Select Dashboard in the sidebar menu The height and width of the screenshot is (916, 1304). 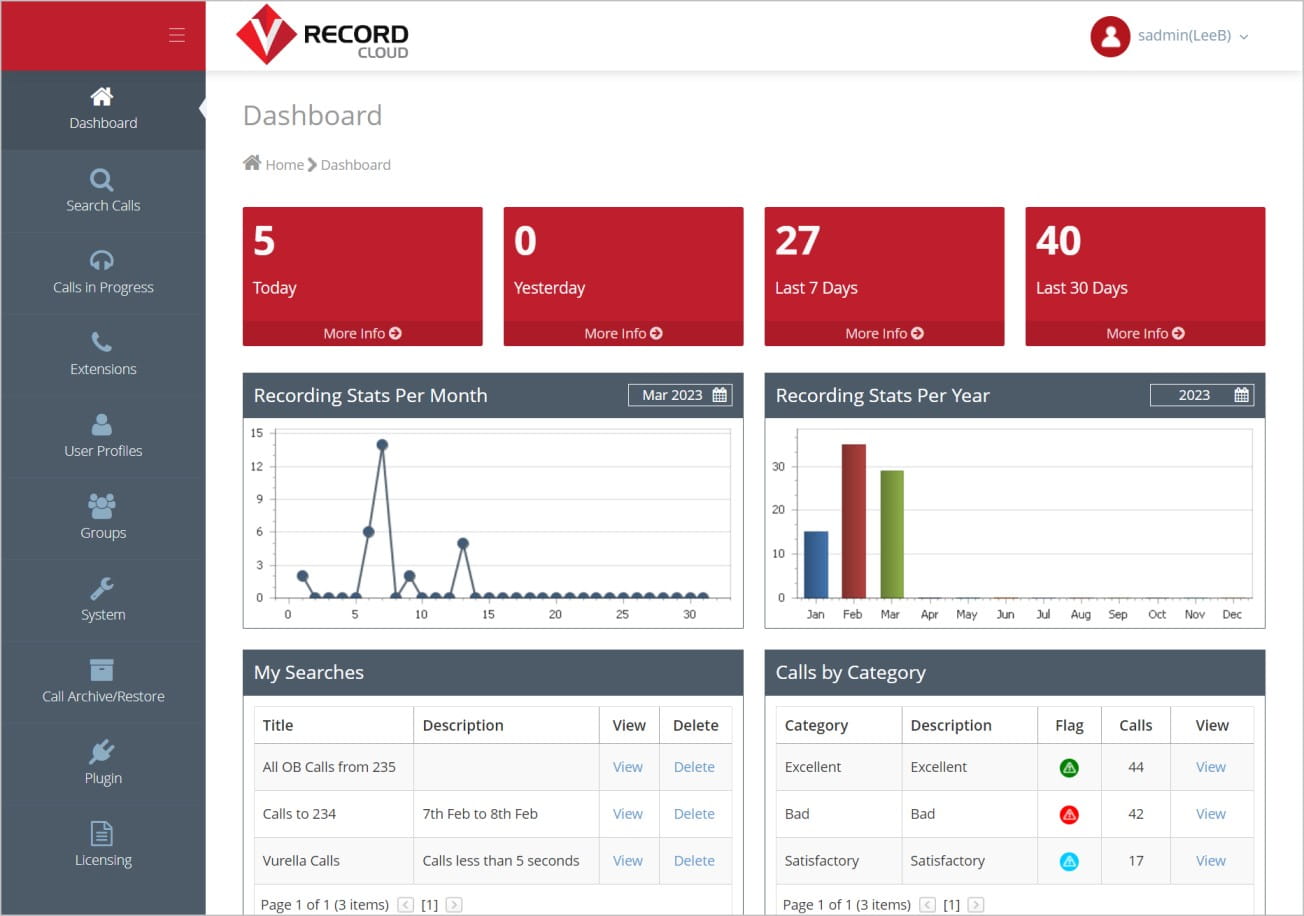tap(103, 110)
